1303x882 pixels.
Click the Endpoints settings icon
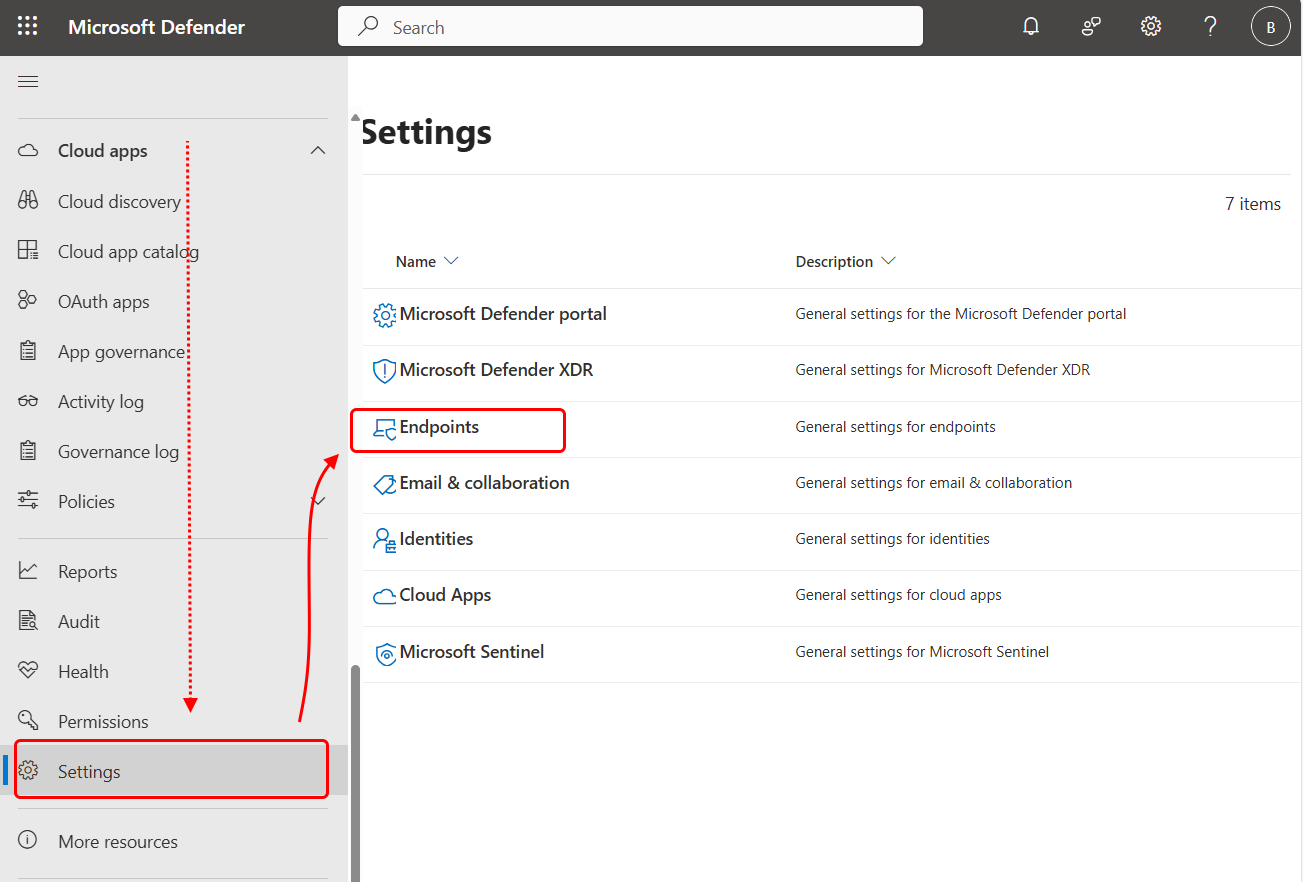[x=384, y=426]
